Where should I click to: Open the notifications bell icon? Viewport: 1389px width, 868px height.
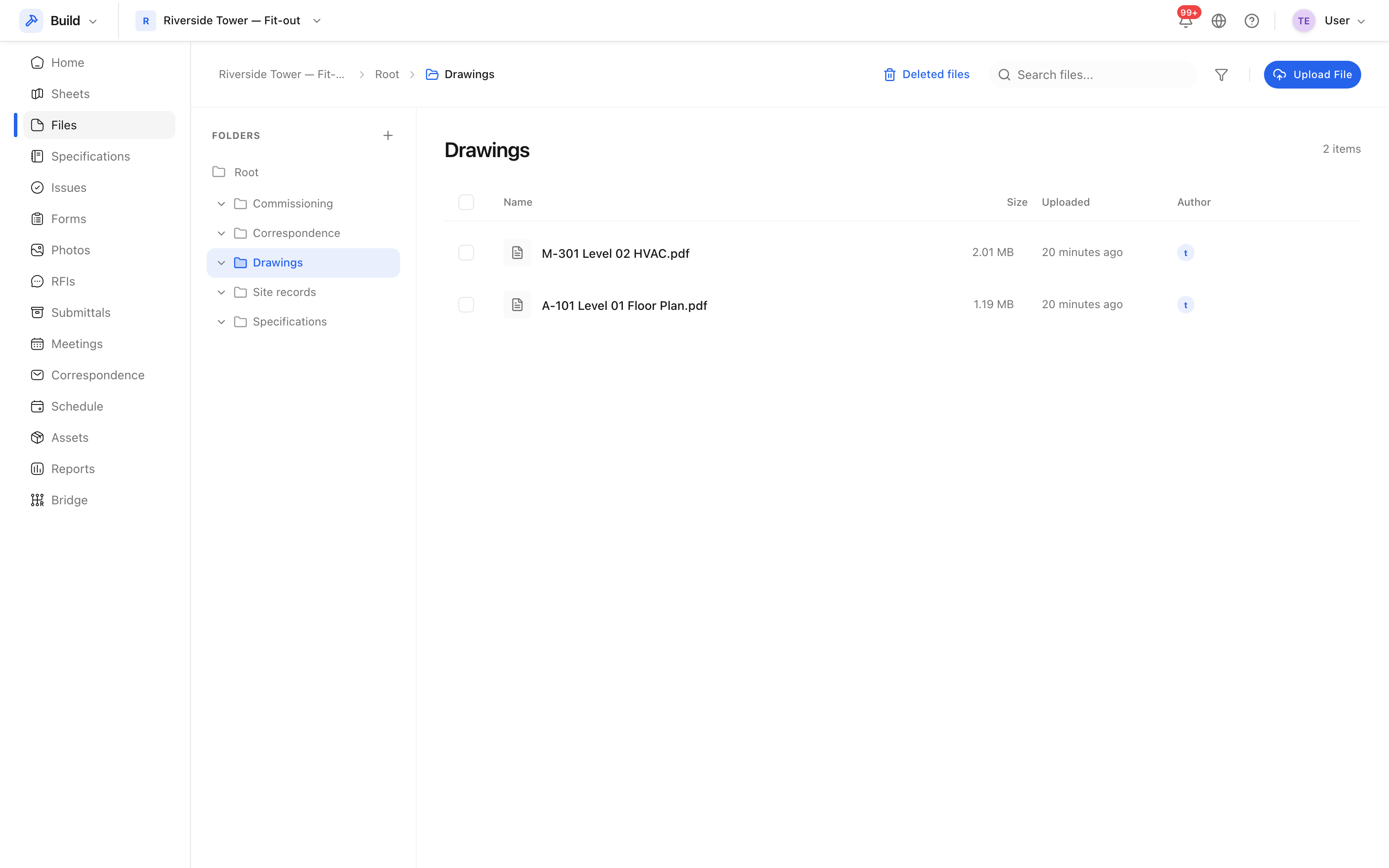(1186, 21)
